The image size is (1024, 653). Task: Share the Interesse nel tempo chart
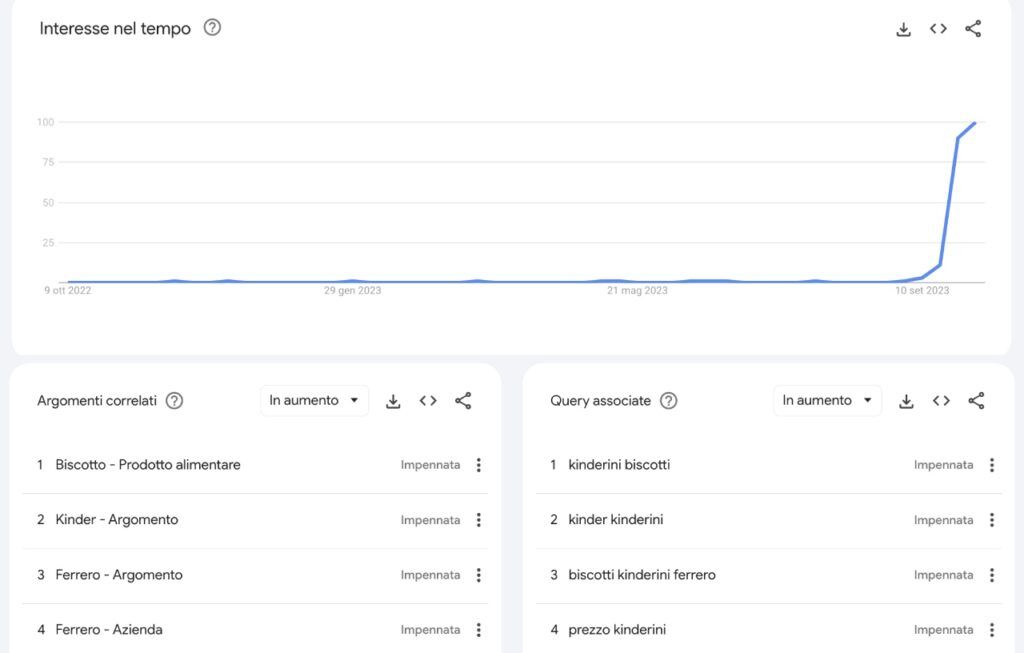(x=973, y=29)
